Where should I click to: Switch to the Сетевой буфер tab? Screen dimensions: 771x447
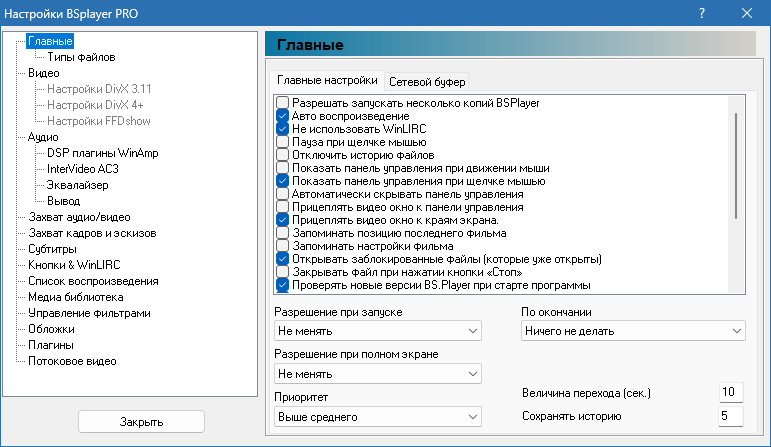coord(427,82)
